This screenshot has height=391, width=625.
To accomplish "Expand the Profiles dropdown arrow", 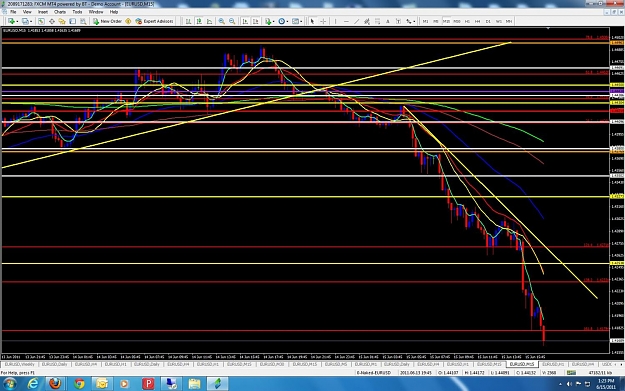I will [x=31, y=22].
